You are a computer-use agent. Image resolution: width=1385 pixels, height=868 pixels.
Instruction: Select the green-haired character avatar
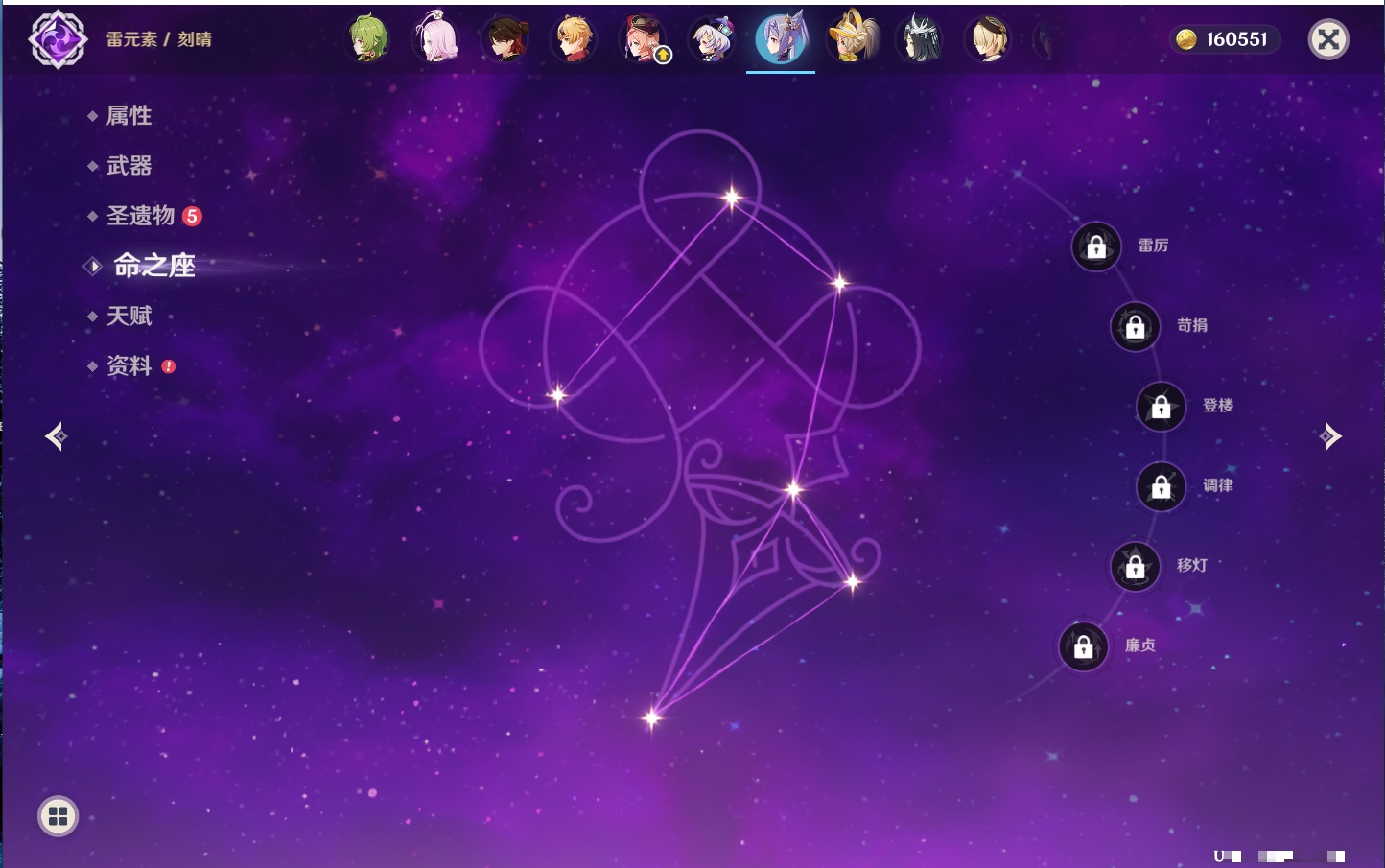coord(368,39)
